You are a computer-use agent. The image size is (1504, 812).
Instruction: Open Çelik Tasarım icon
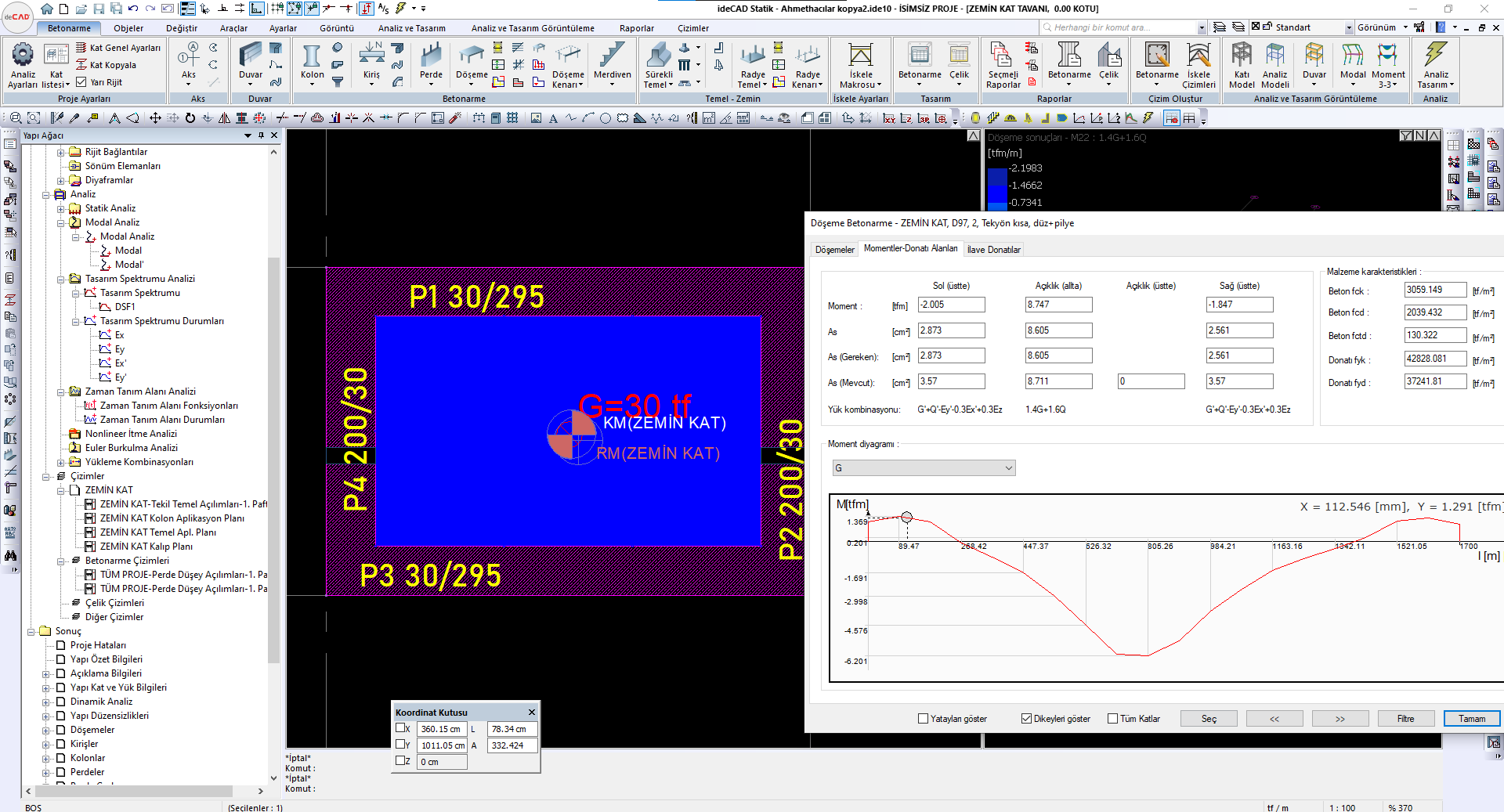(959, 63)
